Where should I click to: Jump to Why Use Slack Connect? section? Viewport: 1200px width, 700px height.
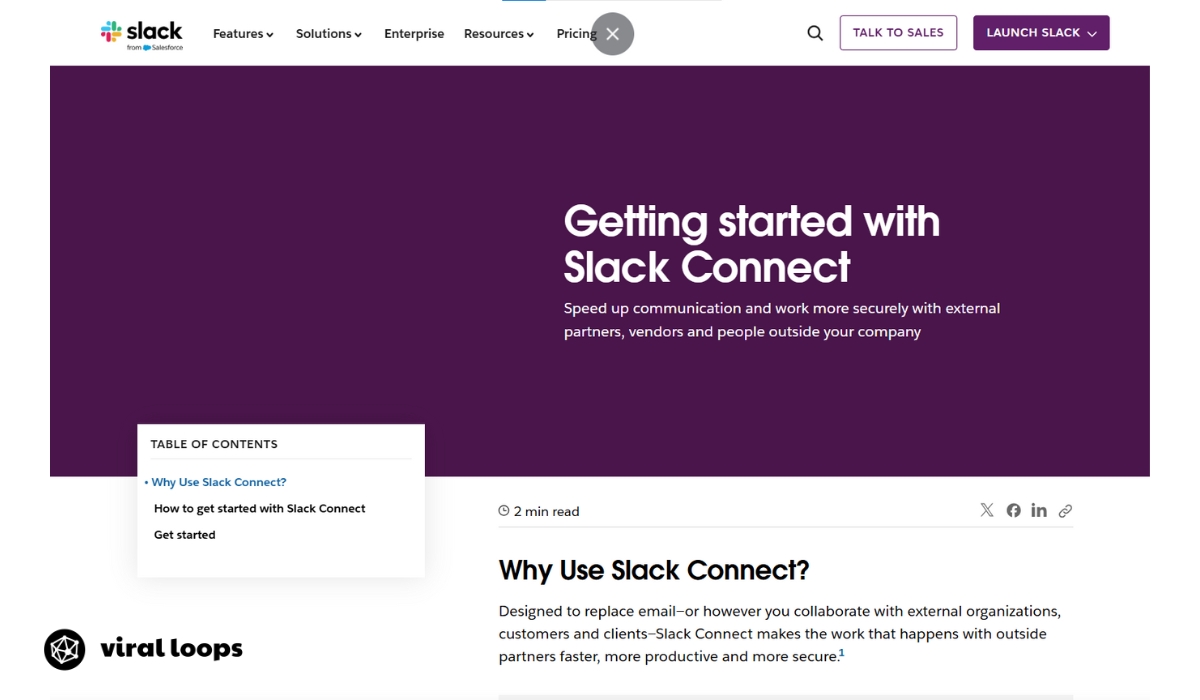[x=219, y=482]
